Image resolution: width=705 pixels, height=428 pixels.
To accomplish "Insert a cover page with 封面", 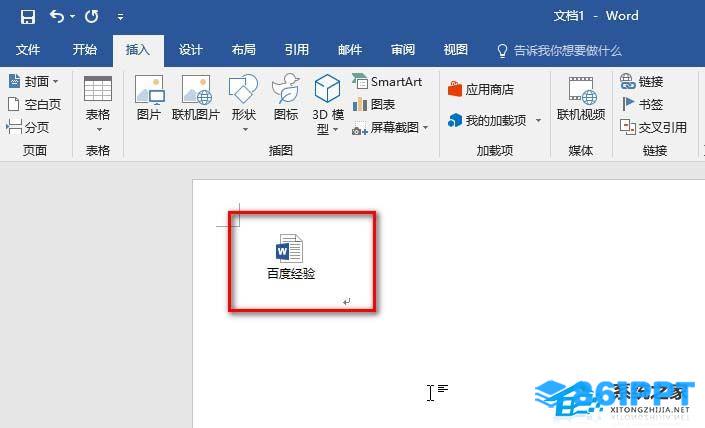I will point(29,82).
